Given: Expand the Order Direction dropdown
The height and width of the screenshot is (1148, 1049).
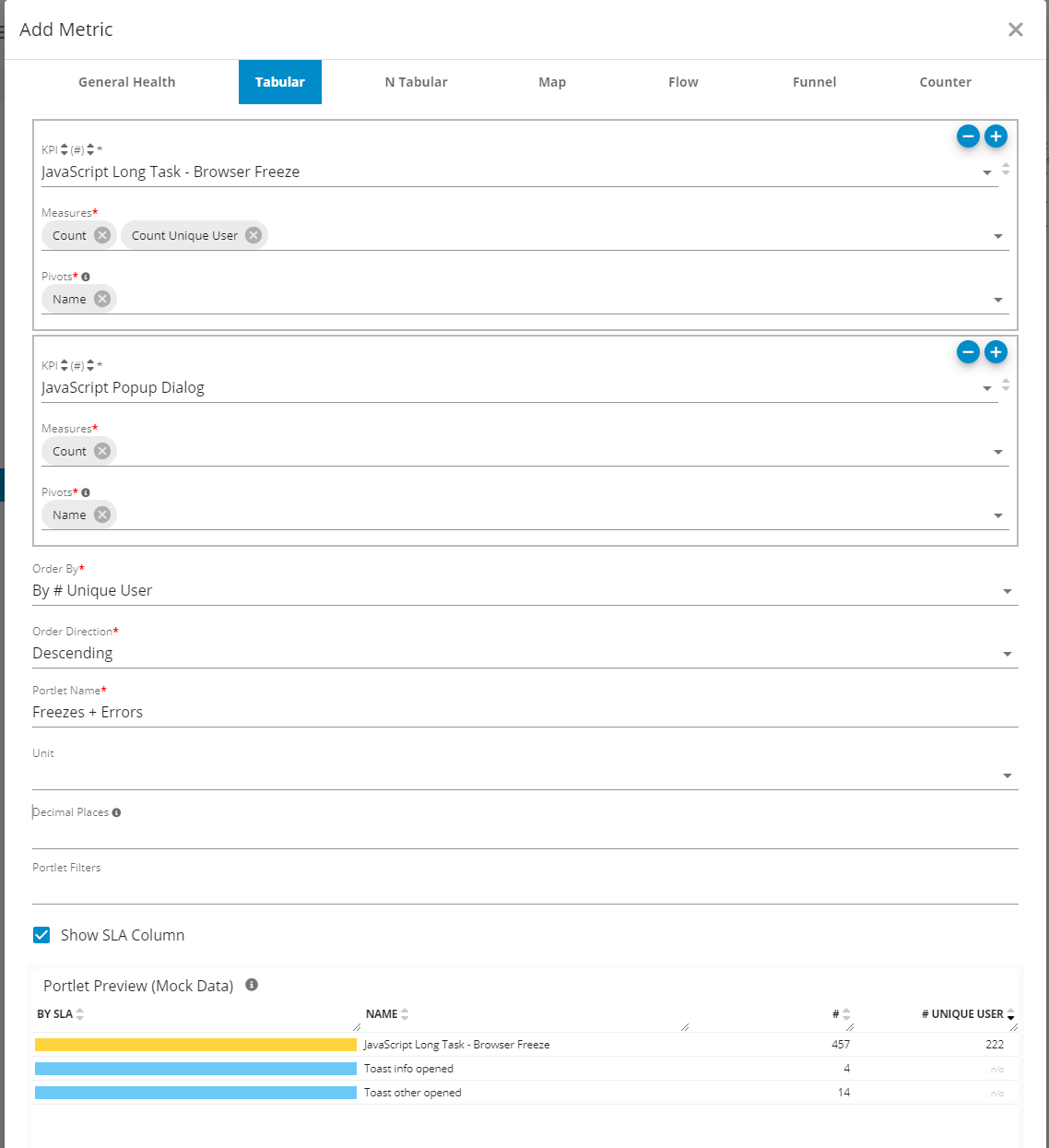Looking at the screenshot, I should coord(524,654).
